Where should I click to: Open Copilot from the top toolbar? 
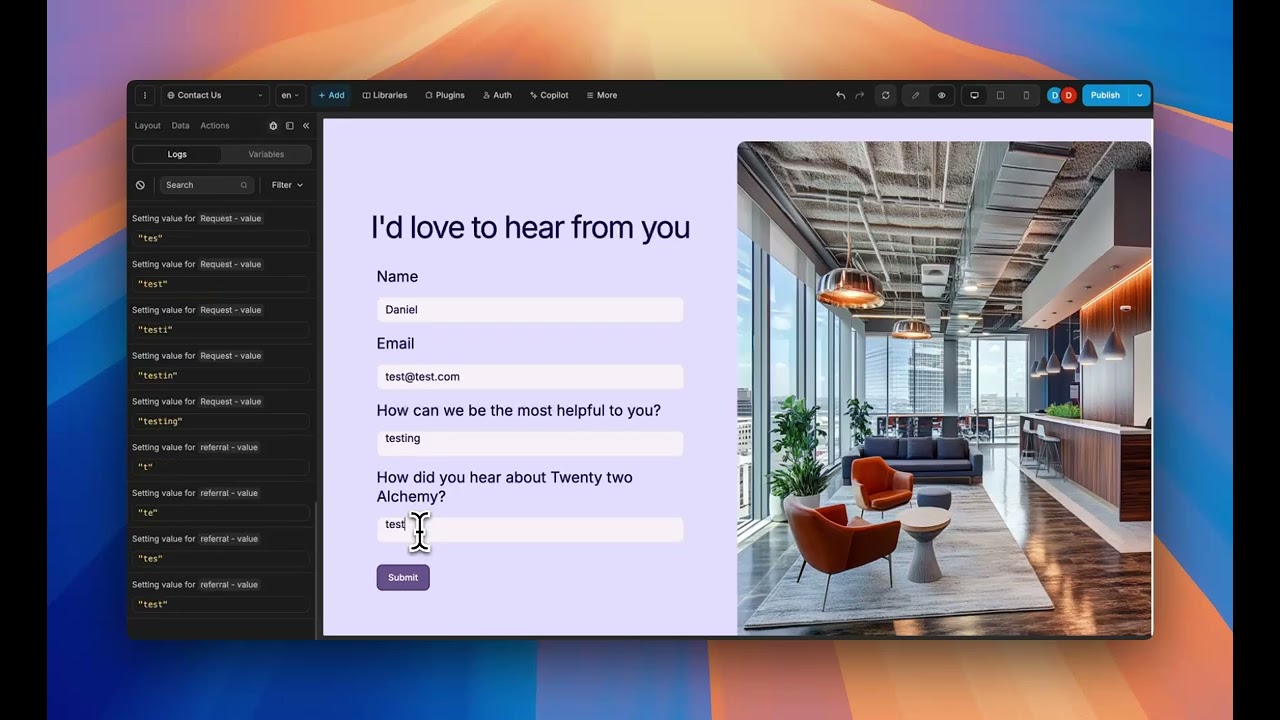[x=549, y=95]
